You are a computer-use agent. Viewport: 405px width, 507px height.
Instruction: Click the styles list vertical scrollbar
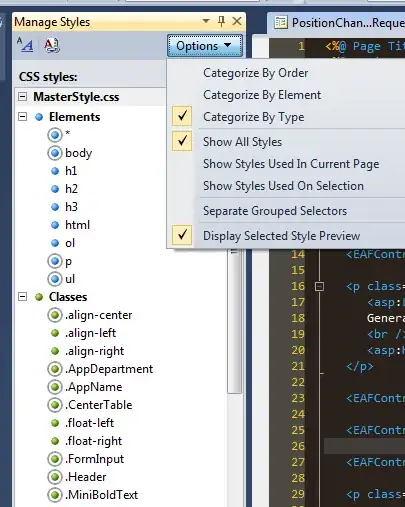[x=235, y=321]
